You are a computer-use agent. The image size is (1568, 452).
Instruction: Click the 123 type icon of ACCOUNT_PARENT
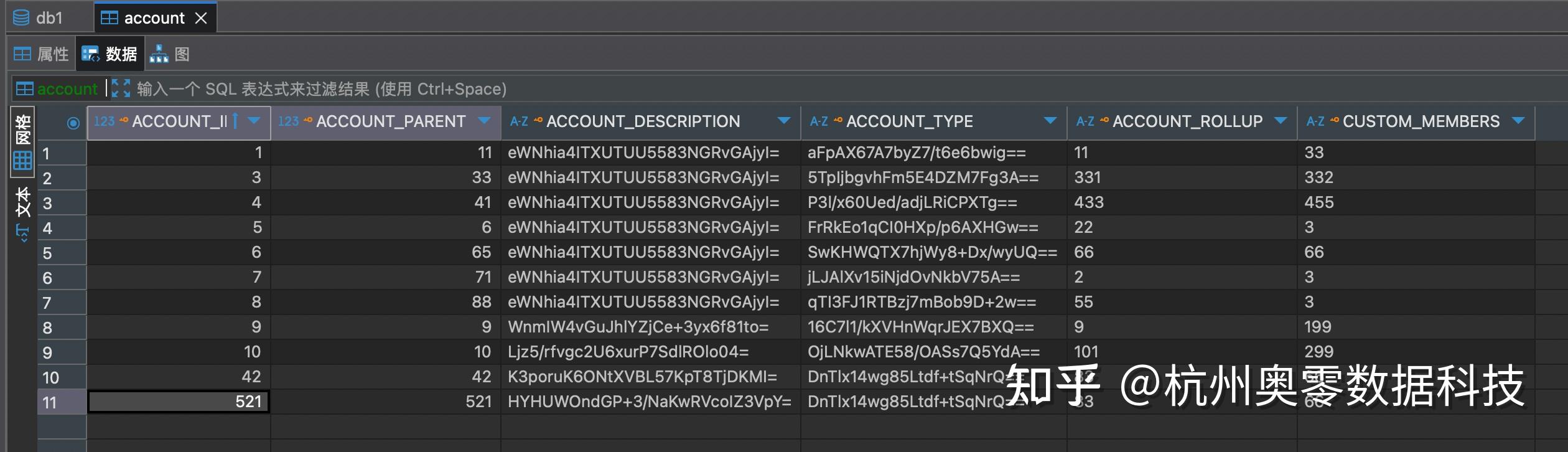point(288,121)
